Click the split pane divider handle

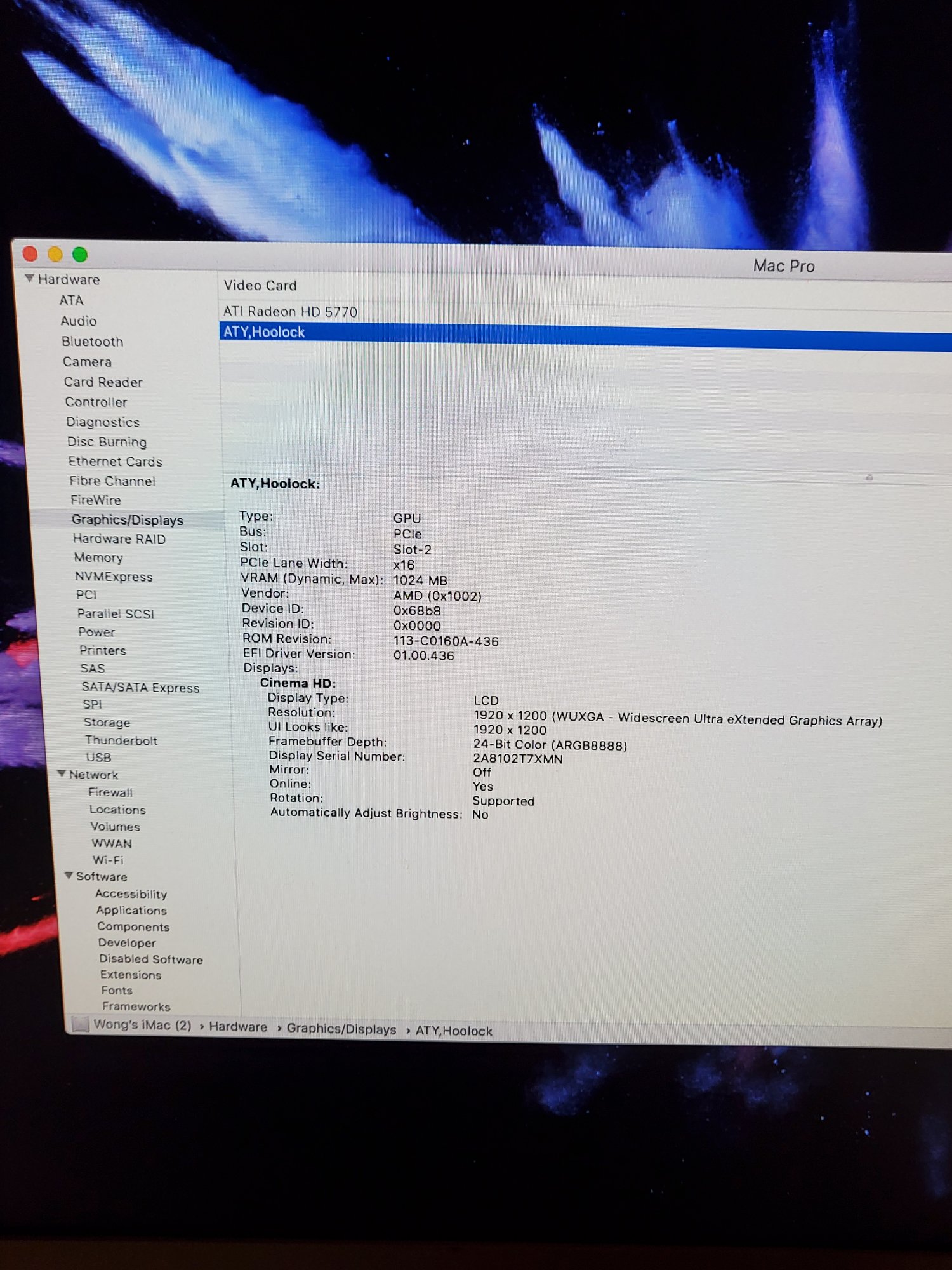(x=869, y=478)
